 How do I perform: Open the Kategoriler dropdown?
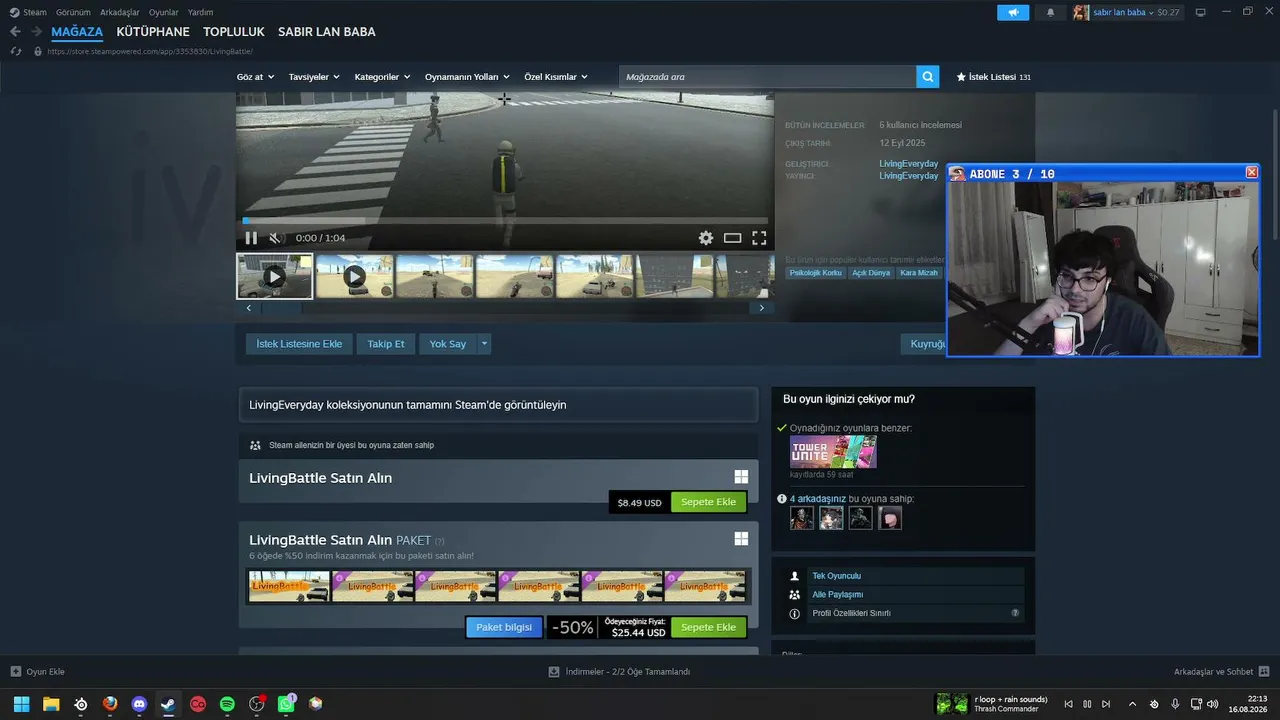pyautogui.click(x=382, y=77)
